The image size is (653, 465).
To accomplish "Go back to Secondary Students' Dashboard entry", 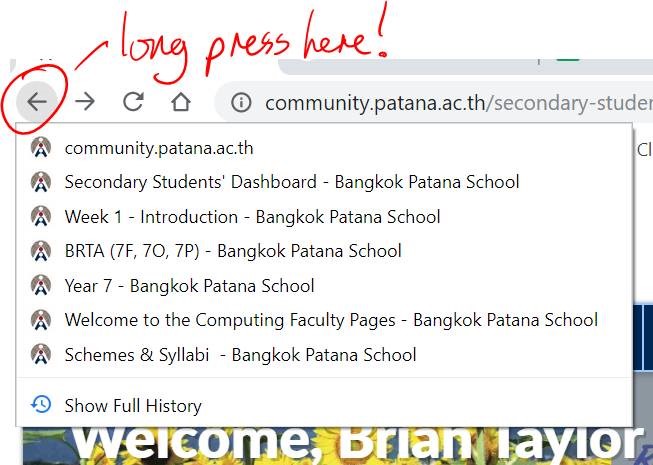I will pyautogui.click(x=324, y=182).
